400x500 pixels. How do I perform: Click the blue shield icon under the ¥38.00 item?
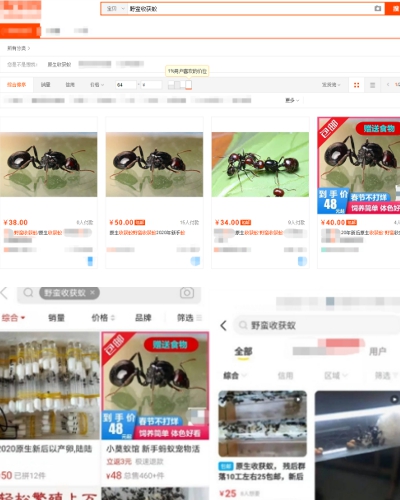coord(90,261)
